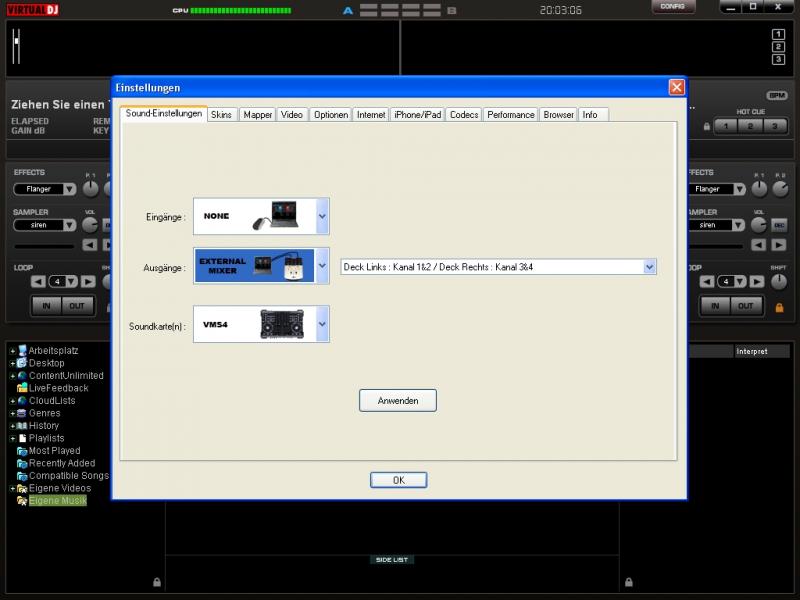Viewport: 800px width, 600px height.
Task: Switch to iPhone/iPad tab
Action: (x=417, y=115)
